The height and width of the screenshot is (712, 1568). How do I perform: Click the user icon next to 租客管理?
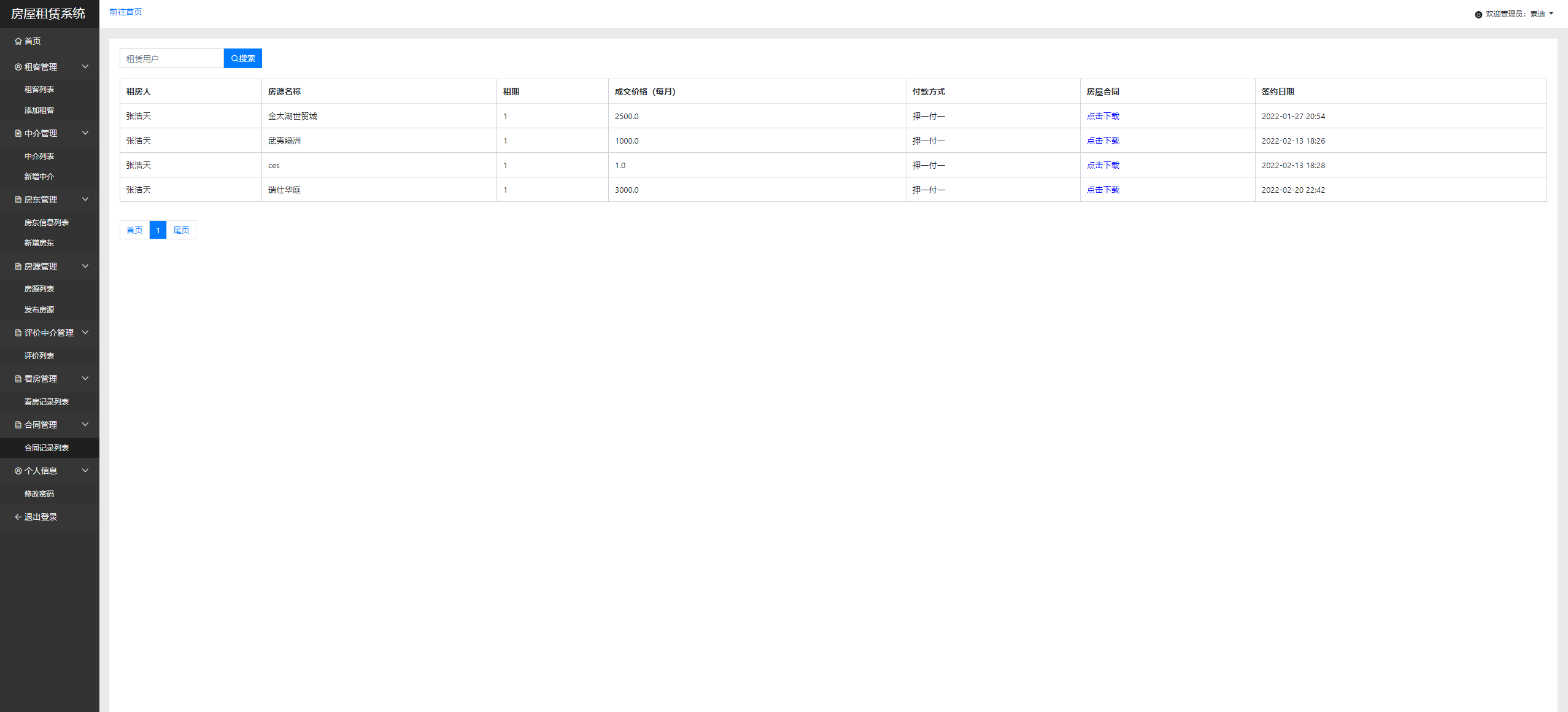[18, 67]
